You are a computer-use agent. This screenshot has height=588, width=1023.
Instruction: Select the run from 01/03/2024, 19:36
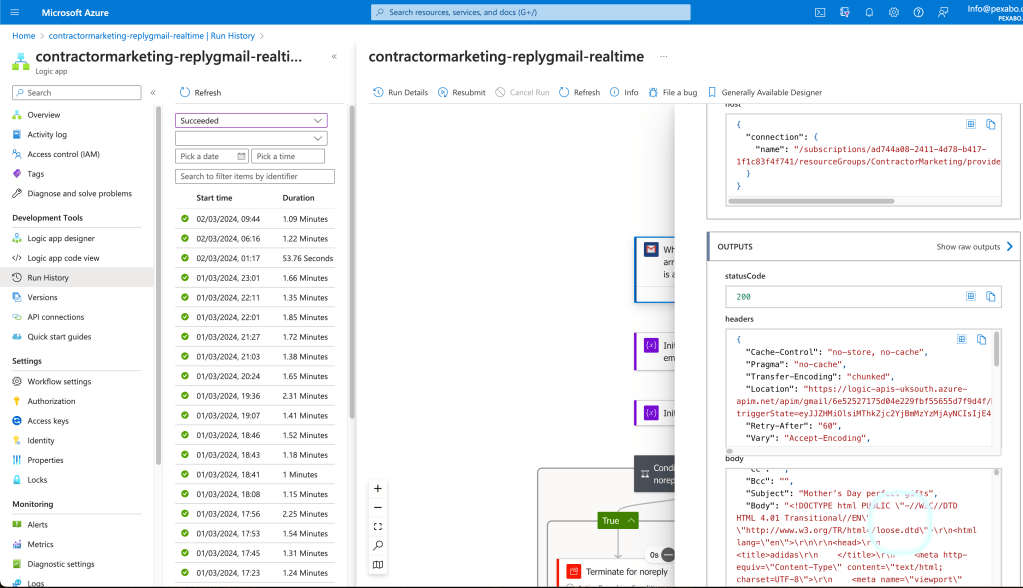pyautogui.click(x=255, y=396)
